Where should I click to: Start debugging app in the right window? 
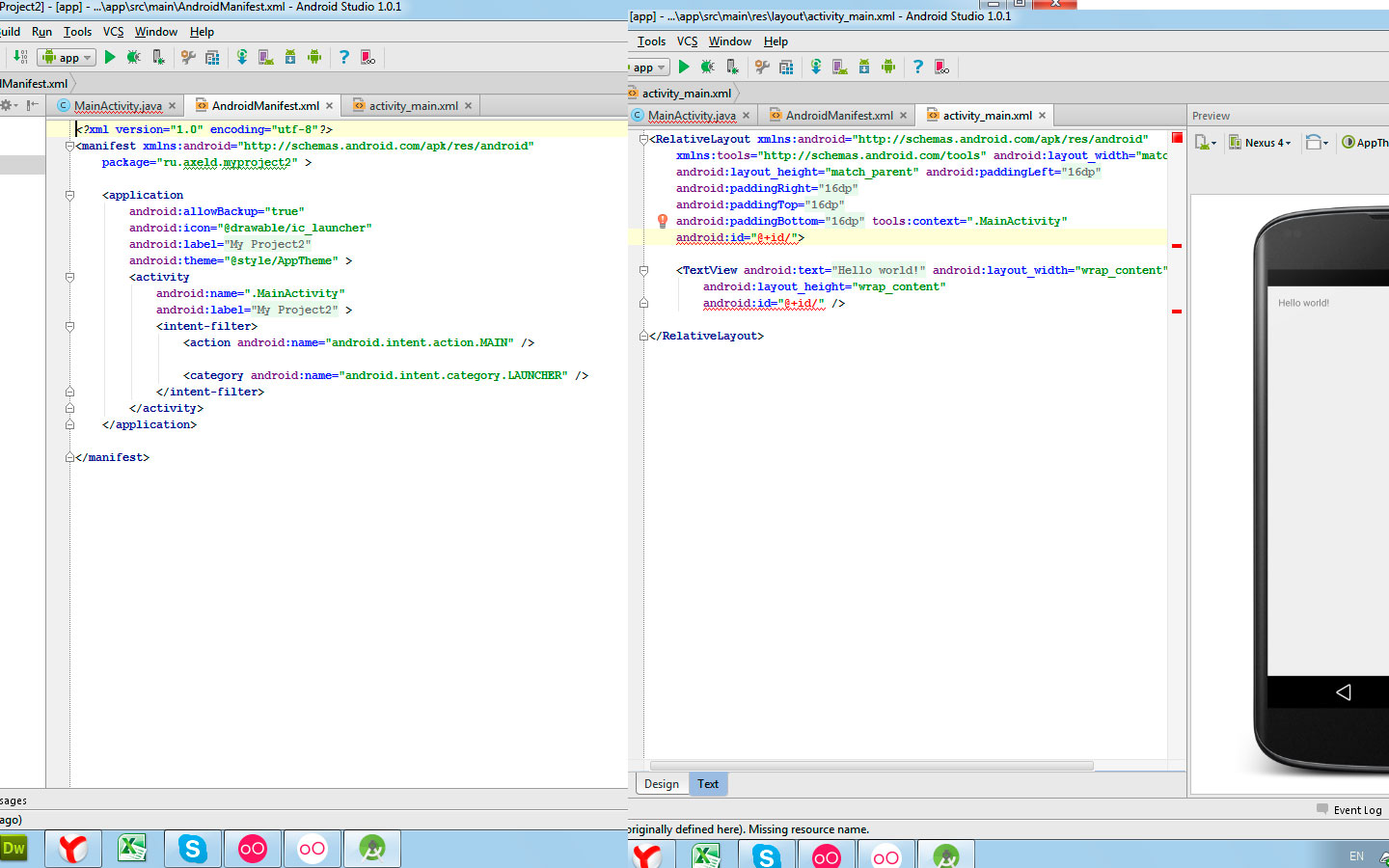pos(708,67)
